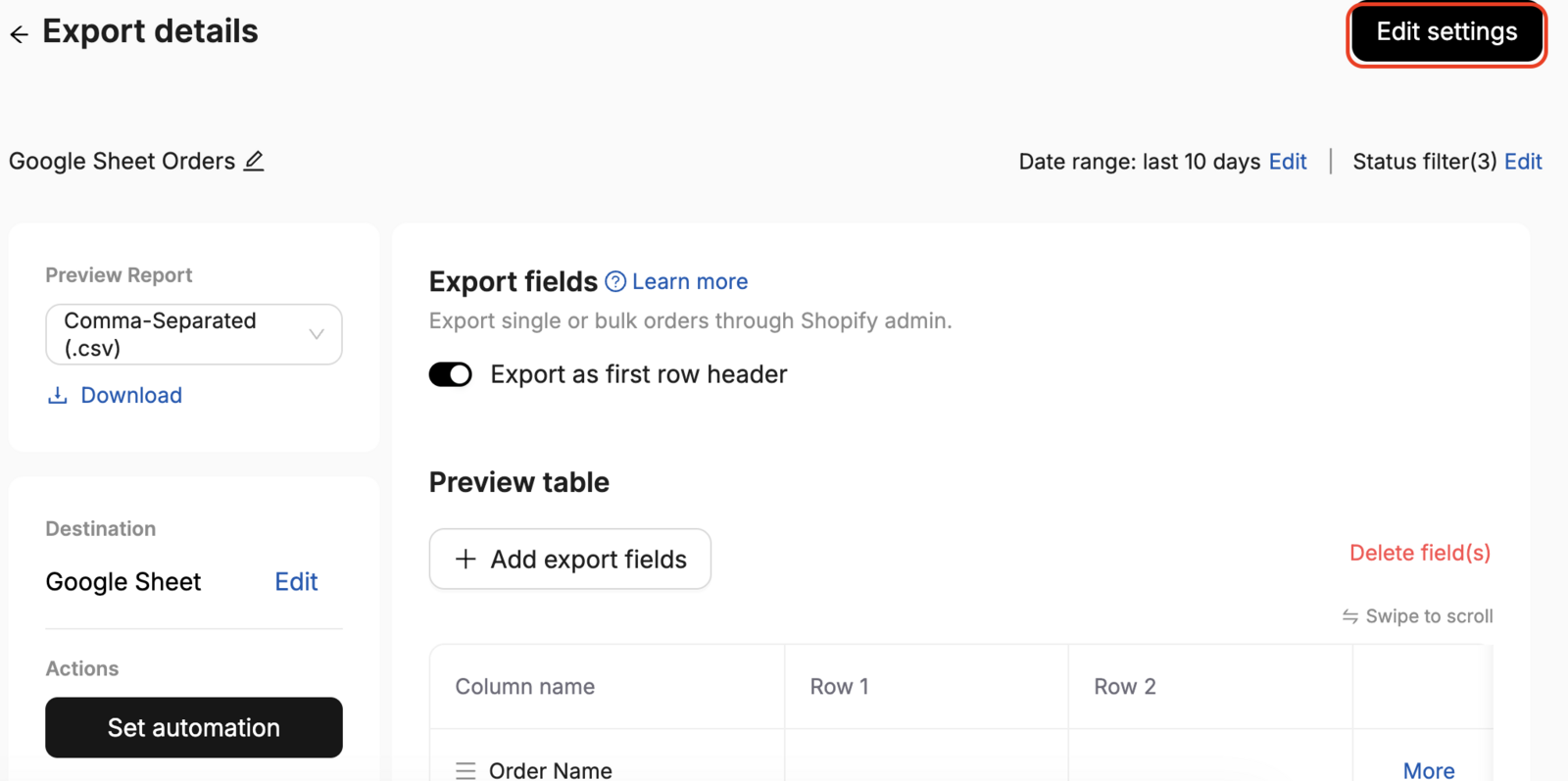Select the Column name header cell
Viewport: 1568px width, 781px height.
coord(608,687)
